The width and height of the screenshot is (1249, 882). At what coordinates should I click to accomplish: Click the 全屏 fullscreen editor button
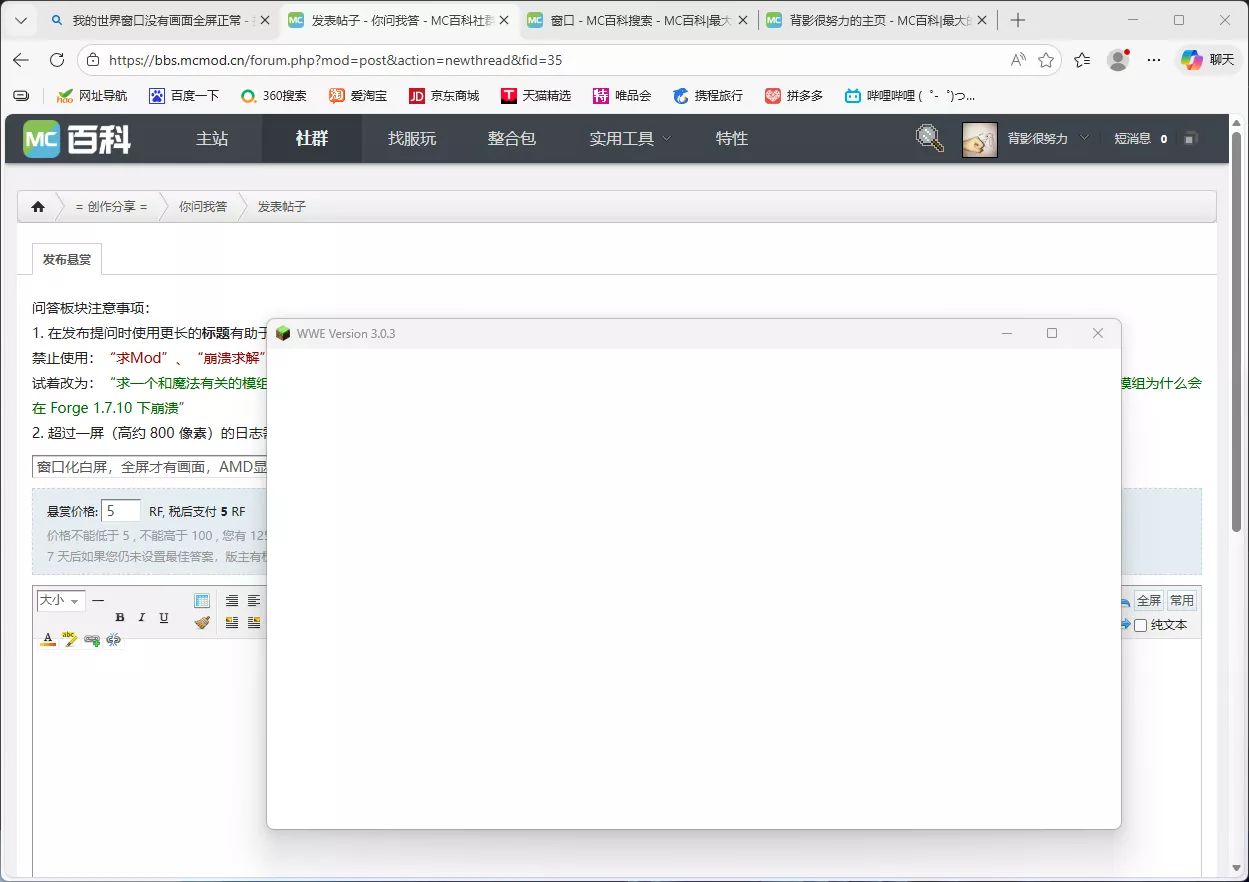[x=1147, y=599]
